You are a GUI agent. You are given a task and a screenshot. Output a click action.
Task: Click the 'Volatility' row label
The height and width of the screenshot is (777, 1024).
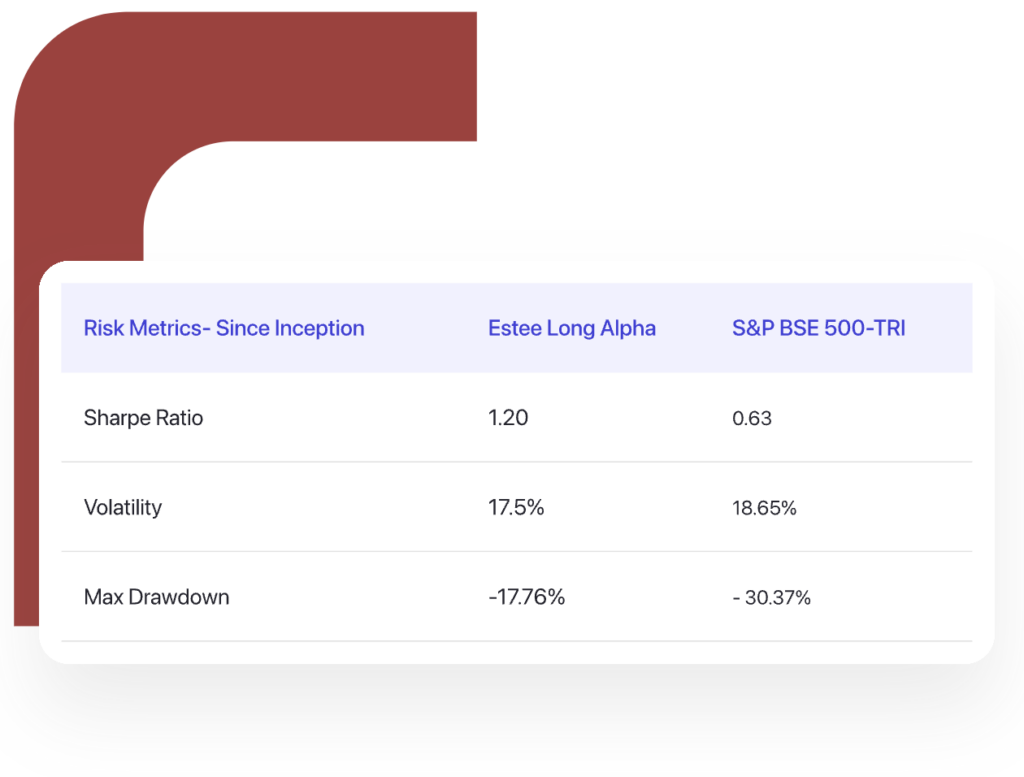pos(123,507)
